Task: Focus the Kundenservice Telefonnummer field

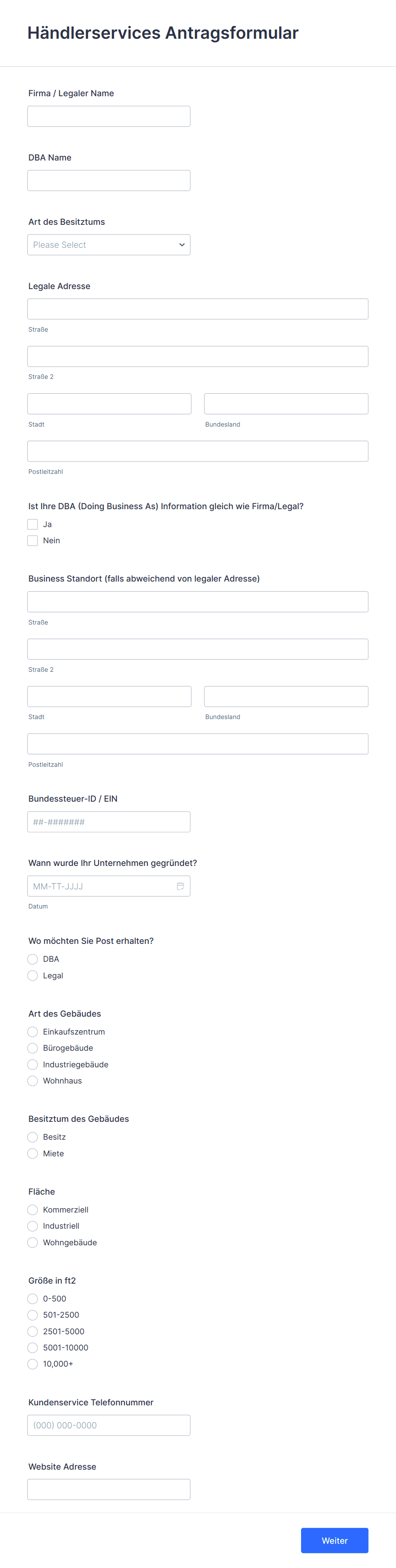Action: (x=109, y=1425)
